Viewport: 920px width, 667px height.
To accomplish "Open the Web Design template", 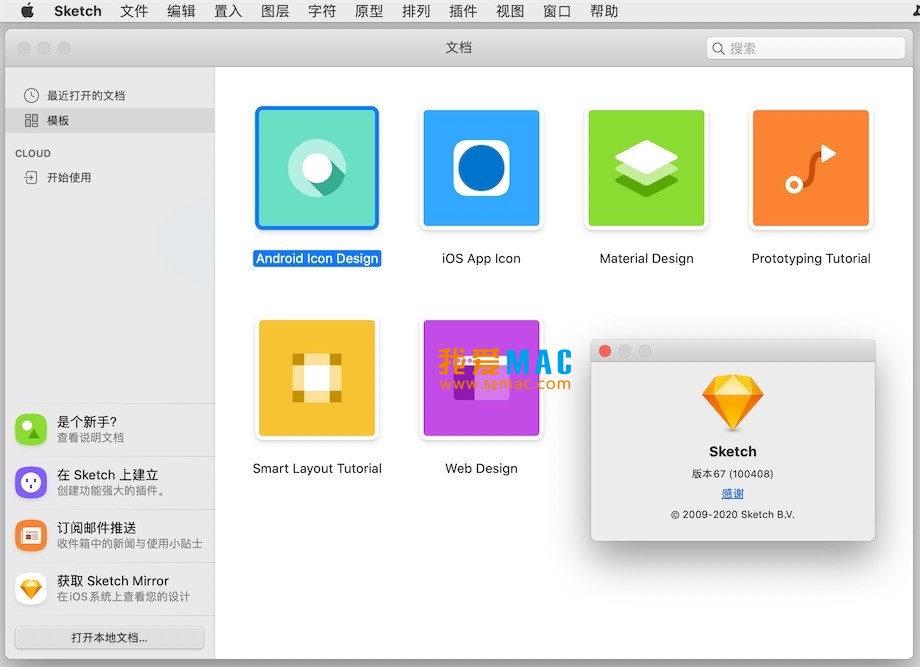I will point(481,378).
